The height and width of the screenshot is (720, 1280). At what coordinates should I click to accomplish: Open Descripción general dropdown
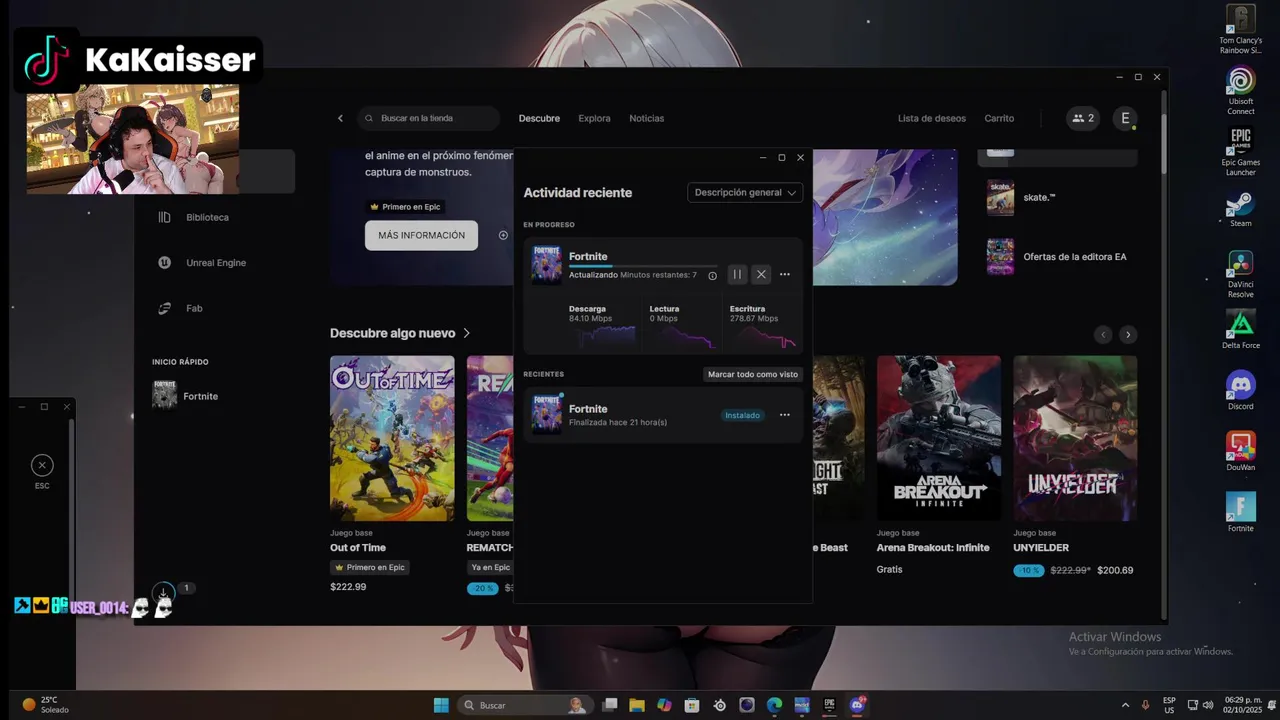(x=745, y=192)
